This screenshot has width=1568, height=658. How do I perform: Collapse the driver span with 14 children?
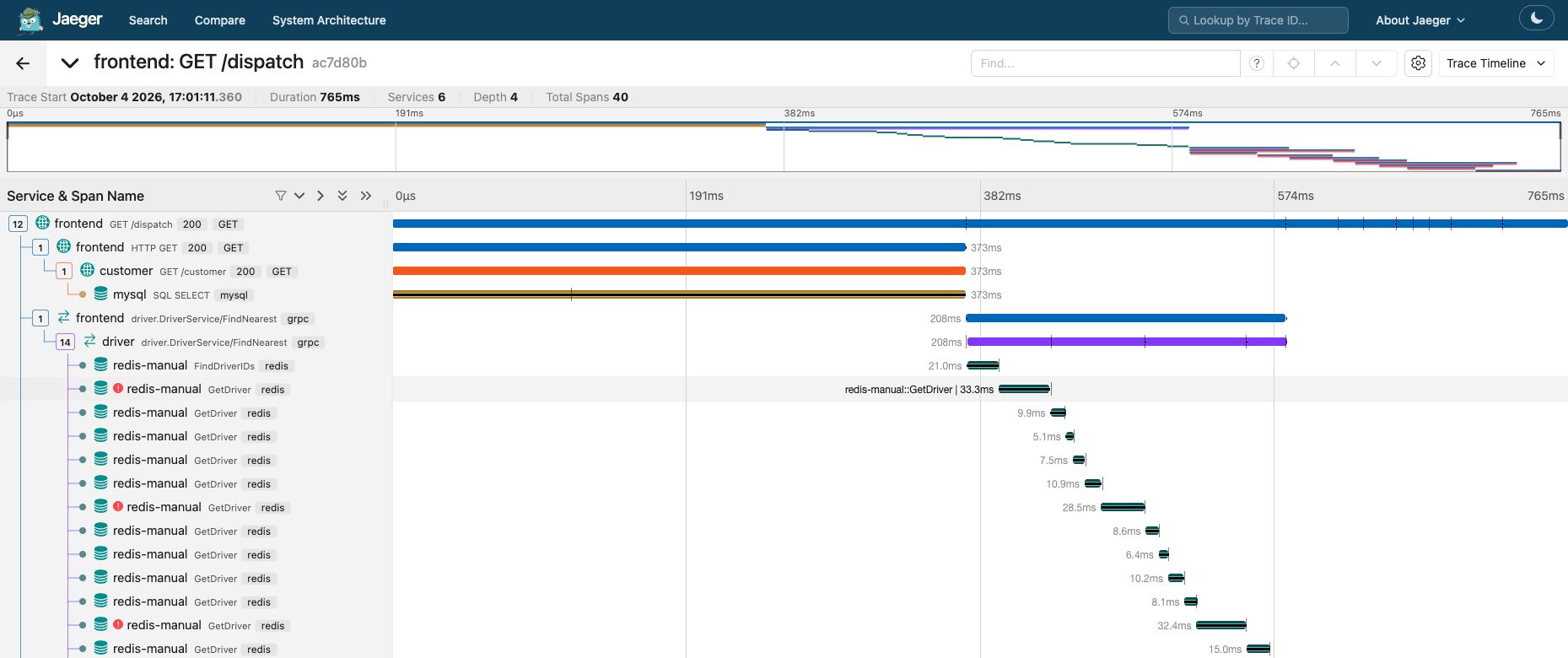coord(65,342)
